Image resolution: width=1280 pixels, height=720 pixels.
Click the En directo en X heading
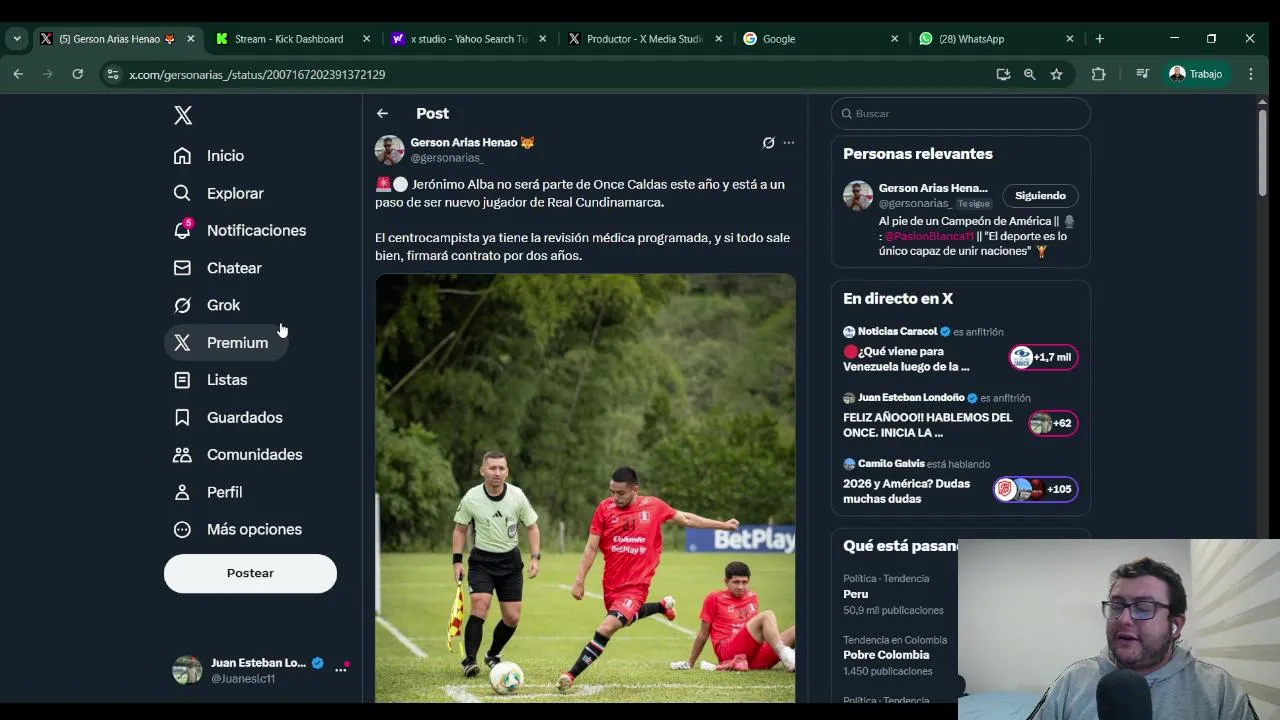tap(898, 299)
